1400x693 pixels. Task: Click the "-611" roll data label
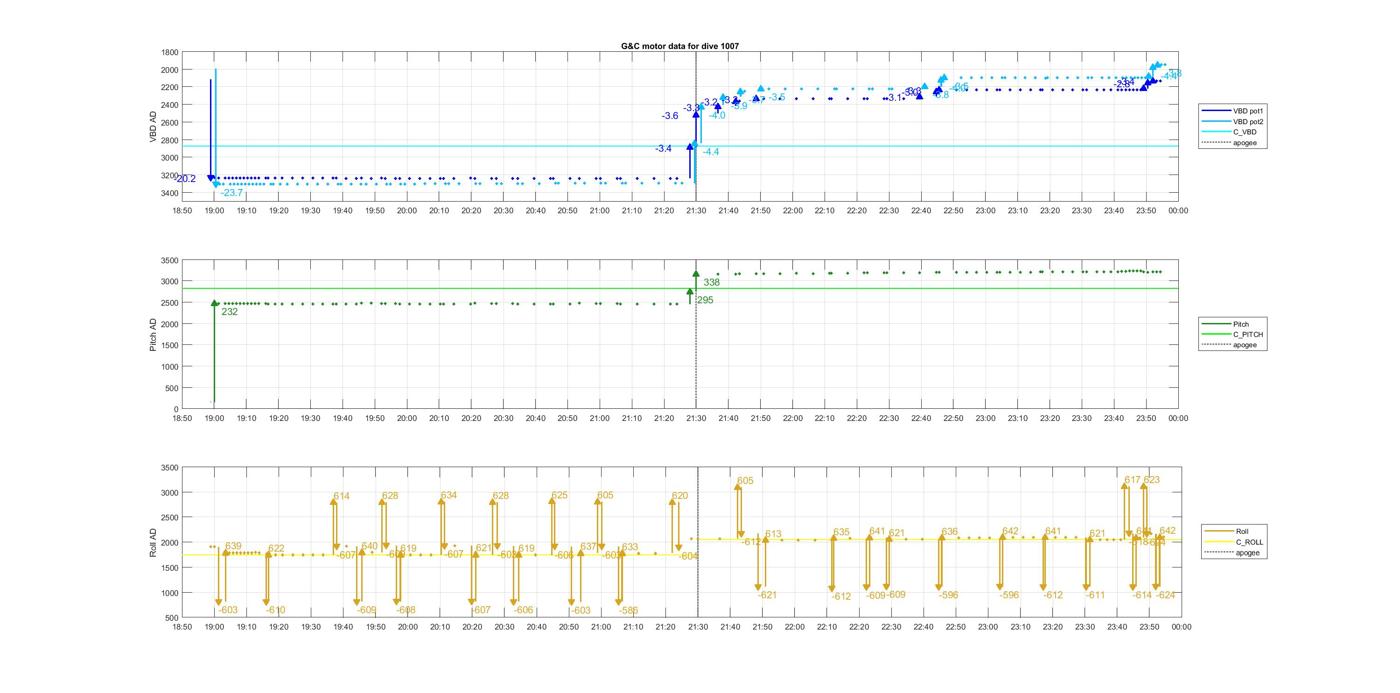pos(1096,595)
